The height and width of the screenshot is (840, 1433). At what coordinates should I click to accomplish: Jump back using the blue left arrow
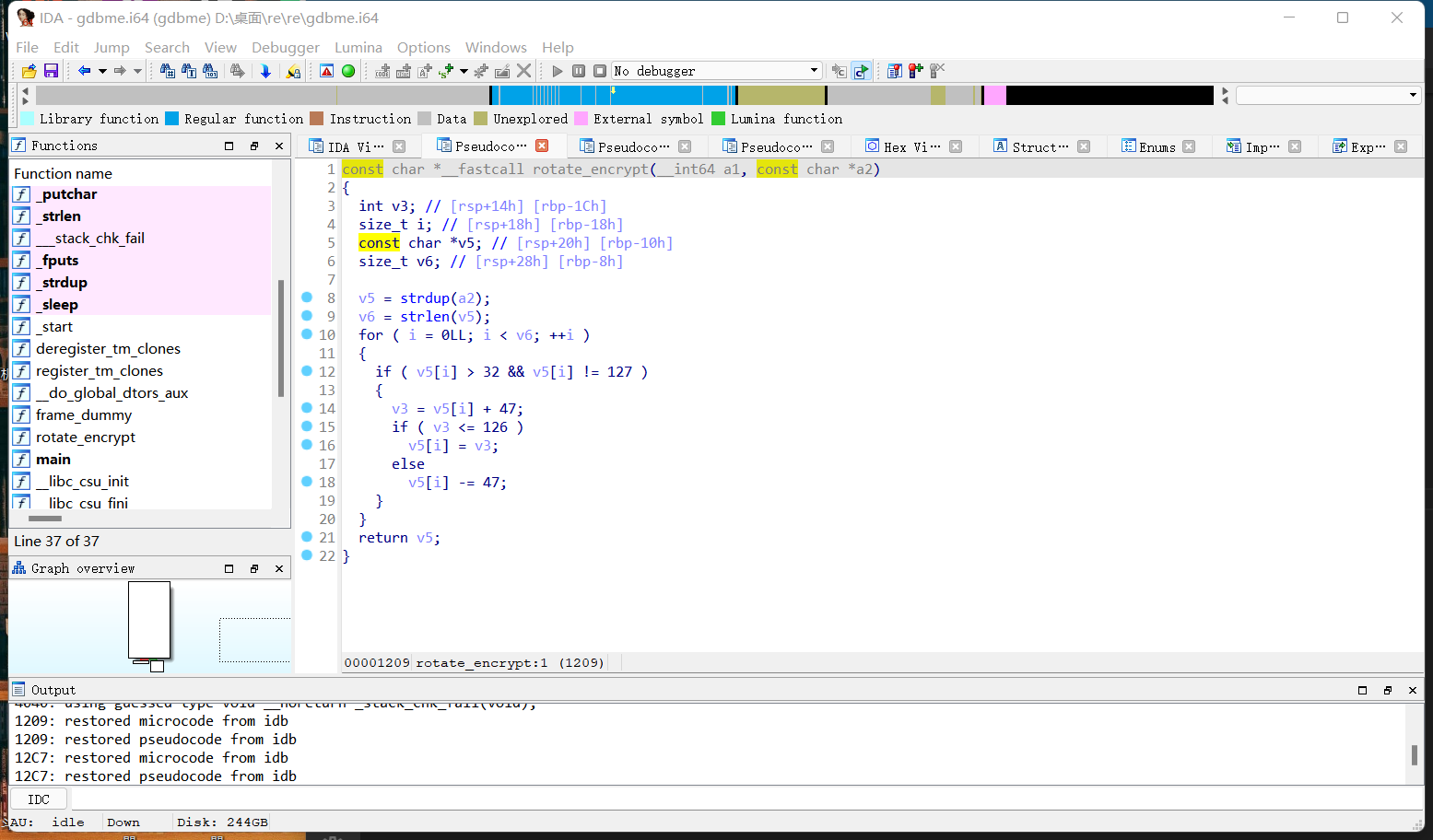[x=85, y=71]
